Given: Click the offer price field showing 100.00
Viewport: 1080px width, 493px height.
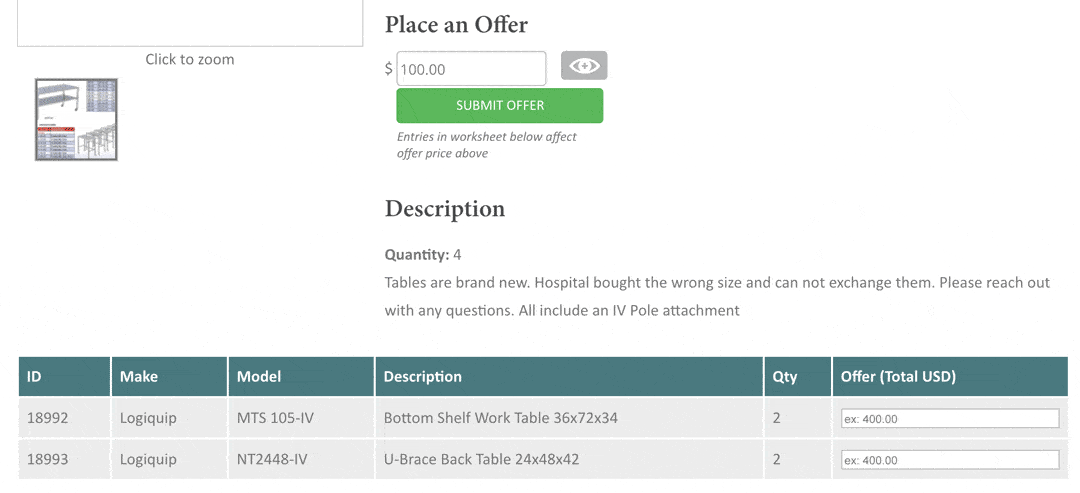Looking at the screenshot, I should point(471,69).
